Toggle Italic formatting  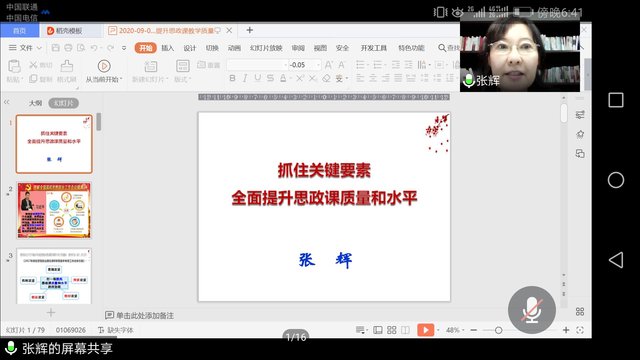[x=245, y=78]
